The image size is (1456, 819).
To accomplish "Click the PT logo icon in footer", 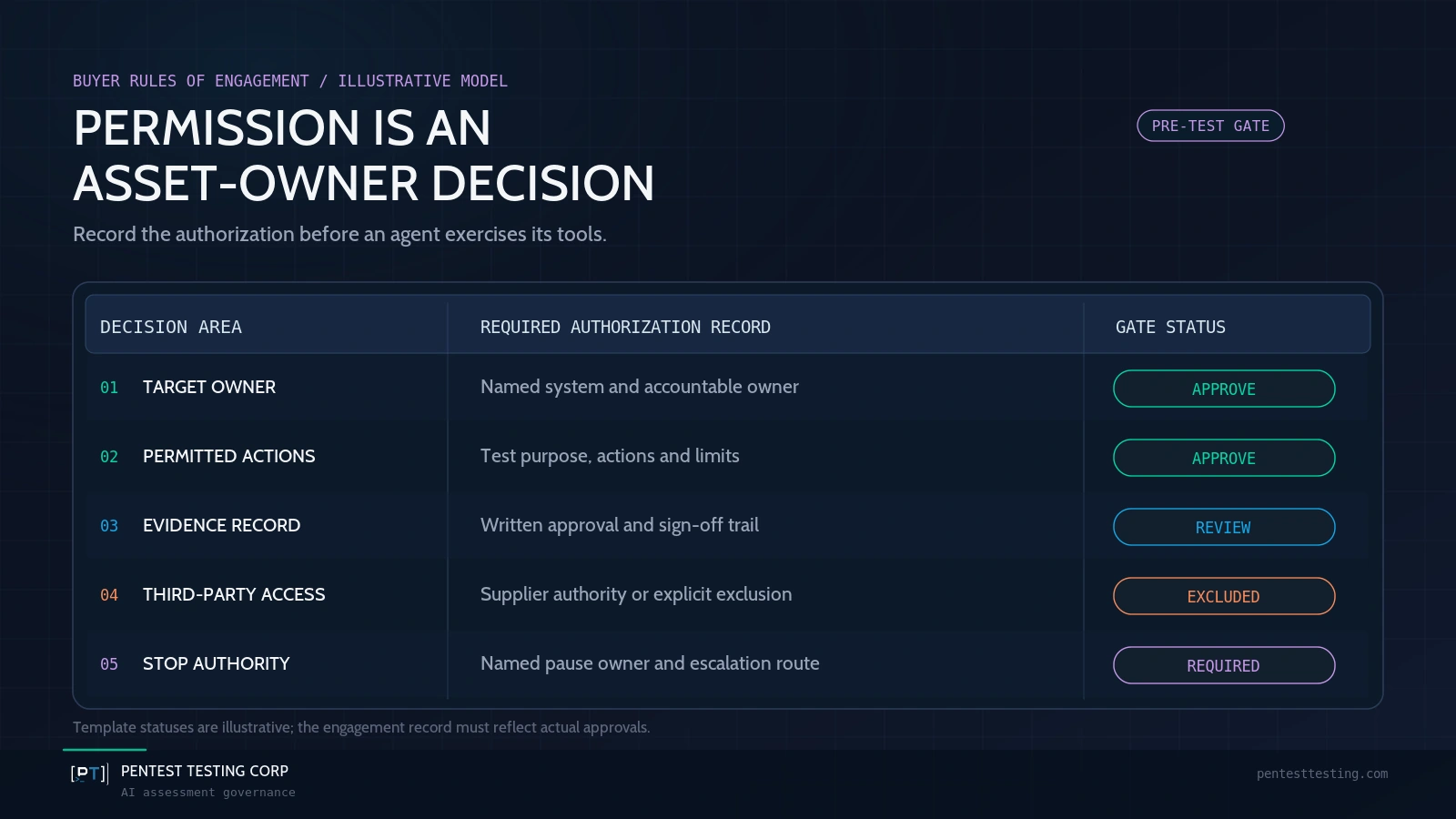I will pos(89,773).
